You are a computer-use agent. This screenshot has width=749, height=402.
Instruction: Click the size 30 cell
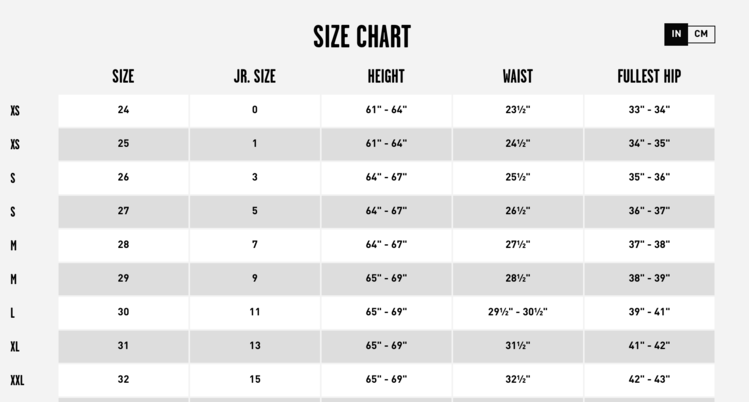[x=123, y=312]
